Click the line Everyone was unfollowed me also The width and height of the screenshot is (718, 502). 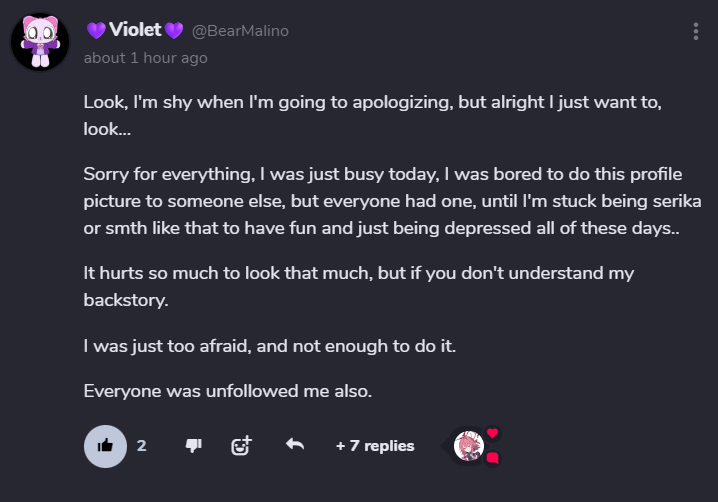[228, 391]
